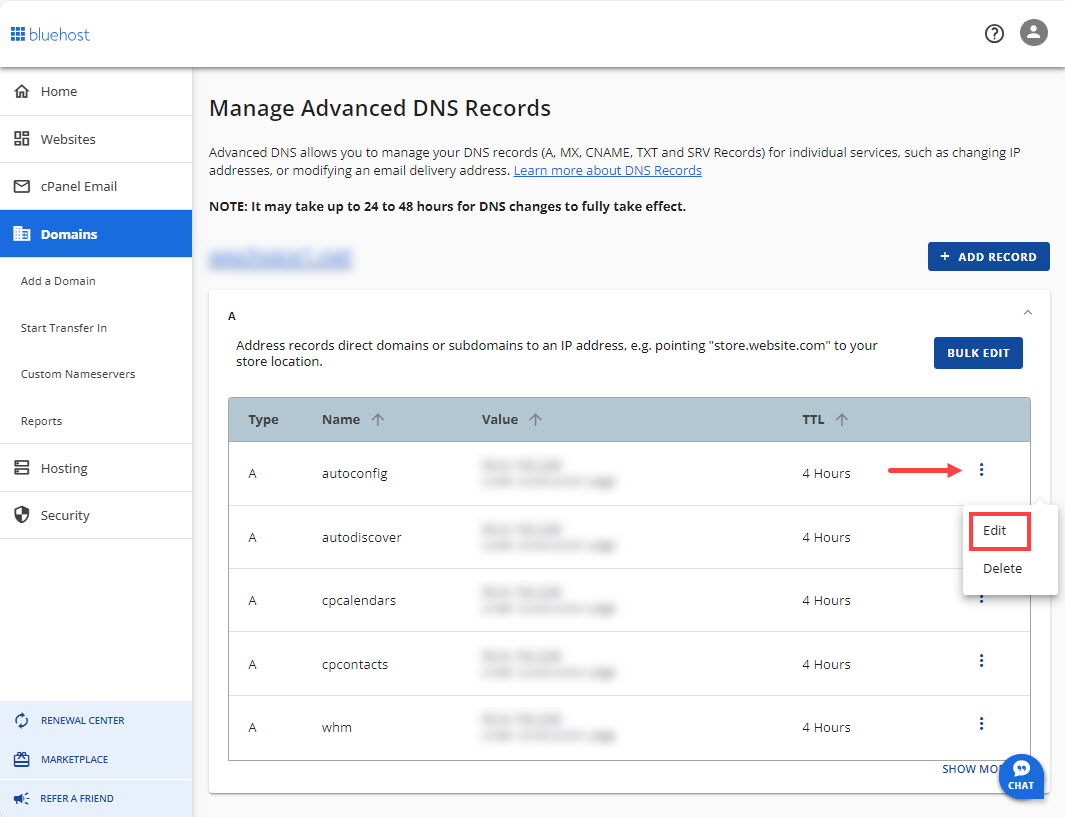
Task: Click 4 Hours TTL in autodiscover row
Action: point(826,537)
